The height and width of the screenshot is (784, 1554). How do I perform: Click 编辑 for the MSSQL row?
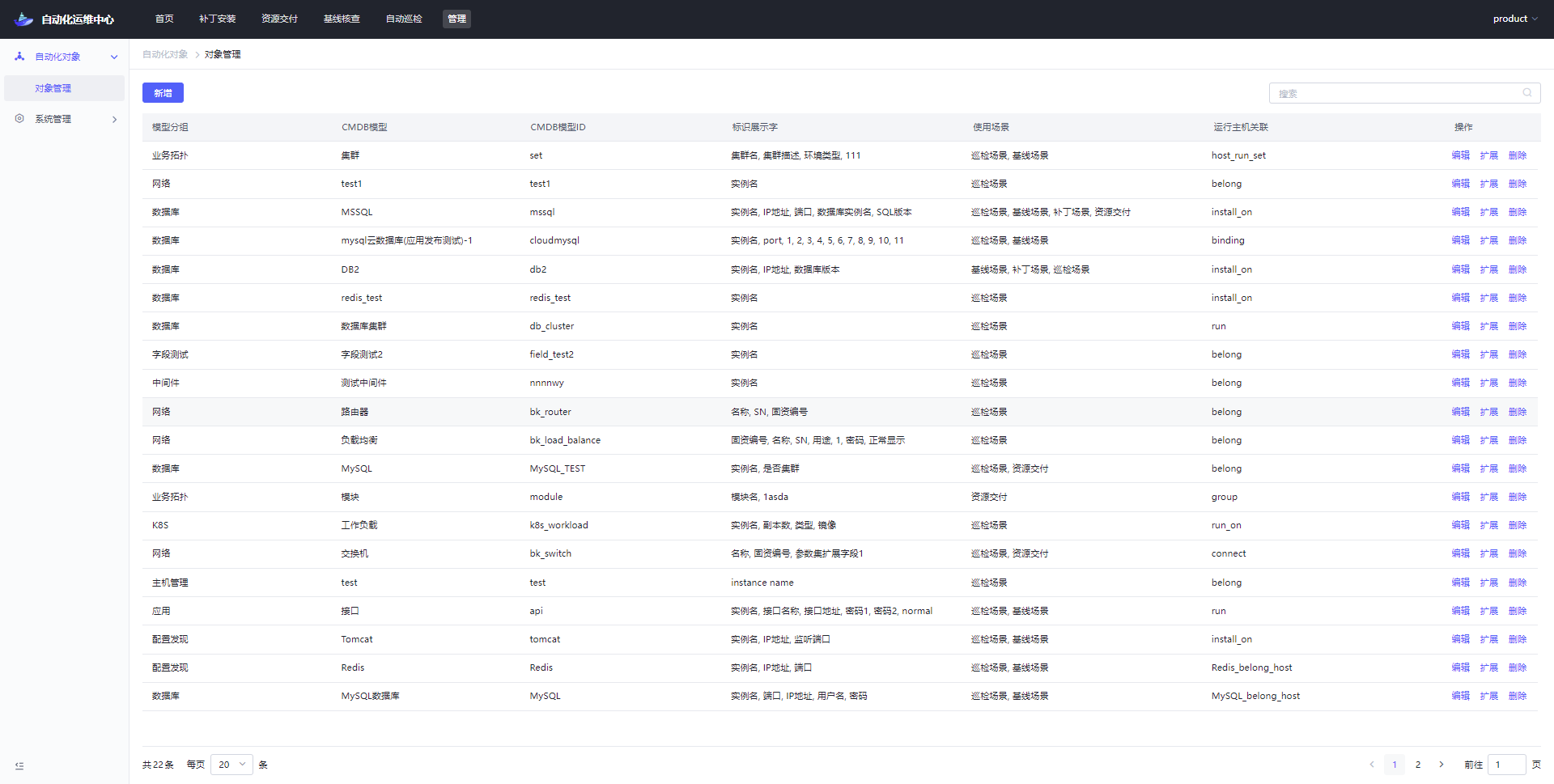(x=1460, y=212)
